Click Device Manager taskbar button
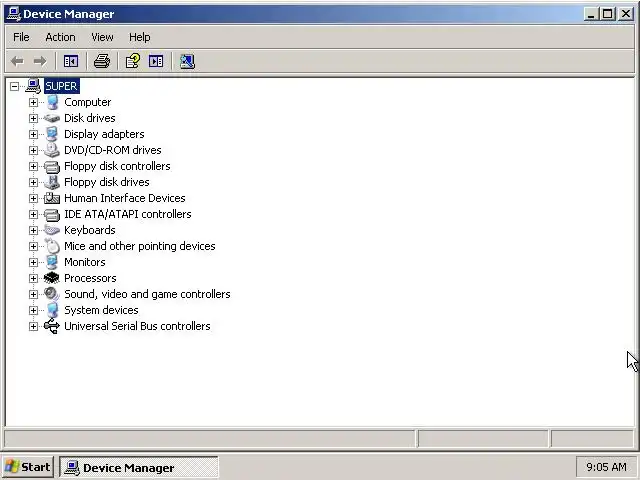The height and width of the screenshot is (480, 640). click(139, 467)
